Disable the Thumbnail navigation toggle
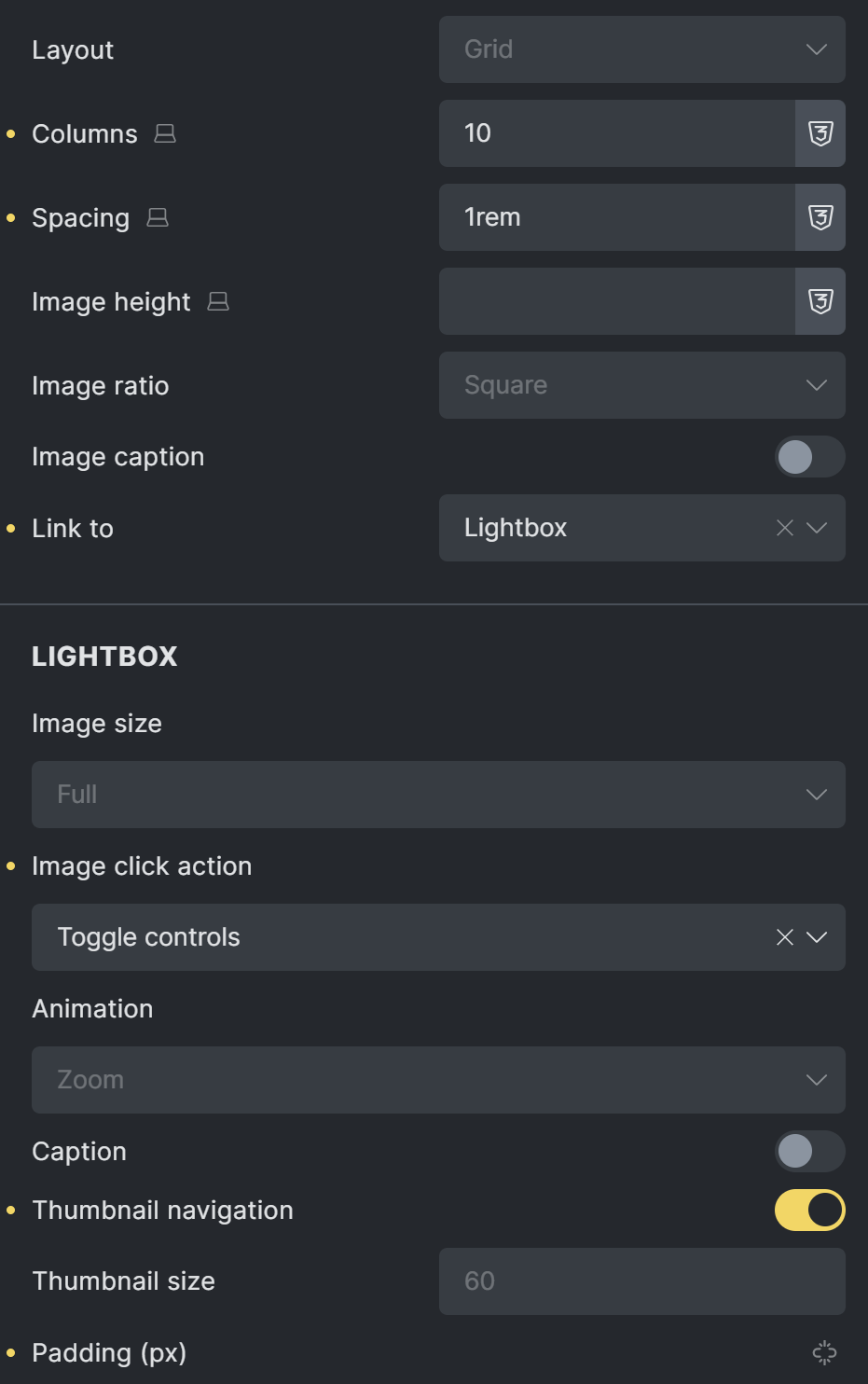The height and width of the screenshot is (1384, 868). (x=809, y=1210)
